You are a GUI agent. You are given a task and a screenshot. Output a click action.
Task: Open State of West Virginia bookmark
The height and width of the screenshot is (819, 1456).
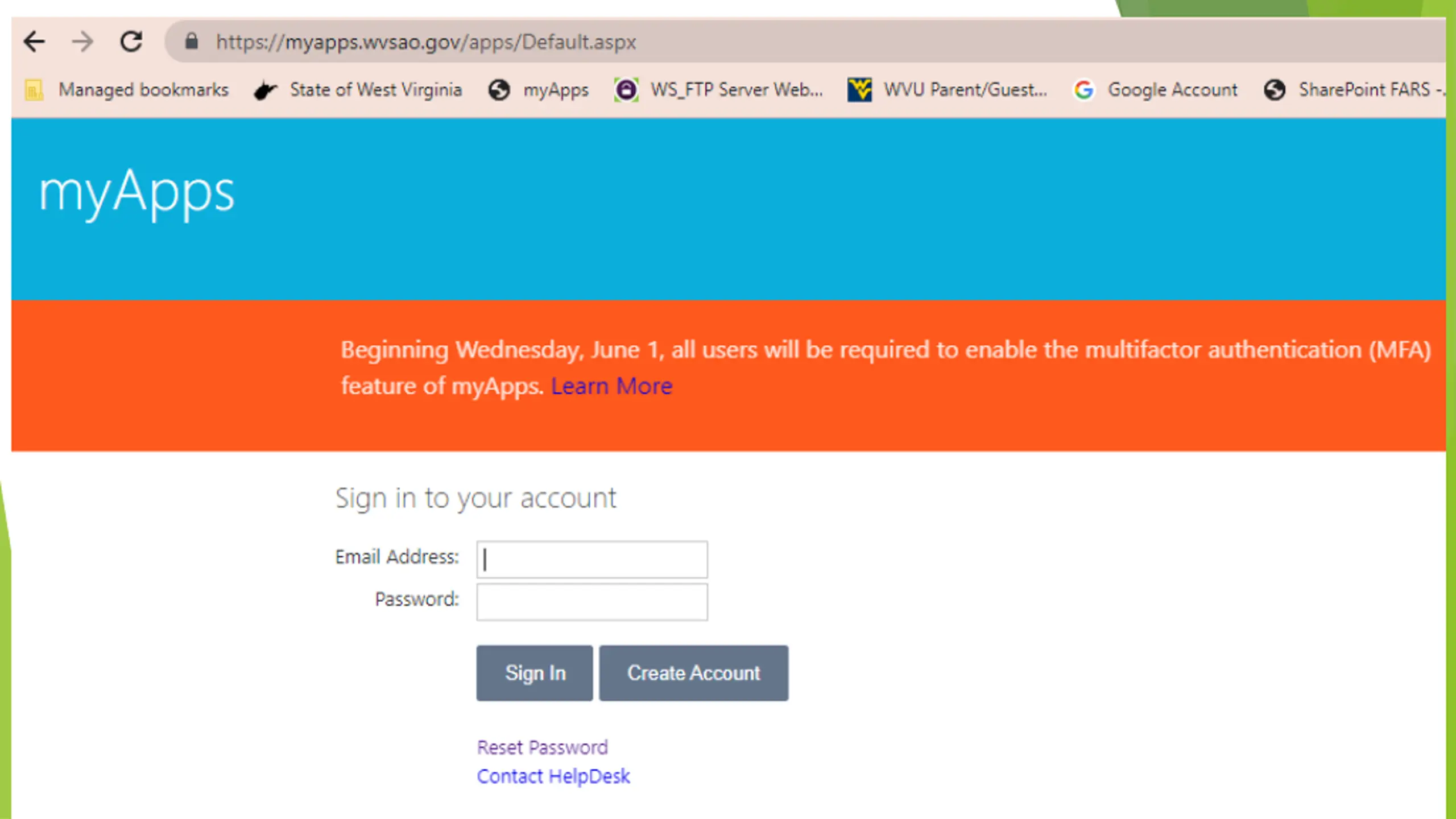click(358, 90)
